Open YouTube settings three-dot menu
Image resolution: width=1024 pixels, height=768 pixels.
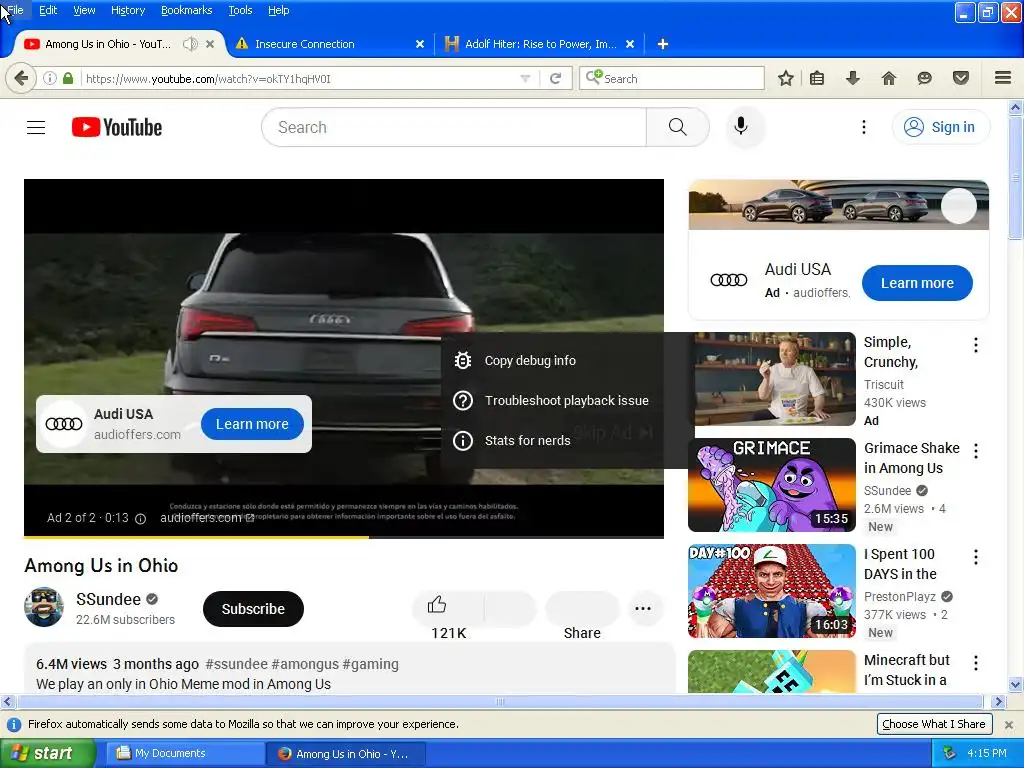863,127
